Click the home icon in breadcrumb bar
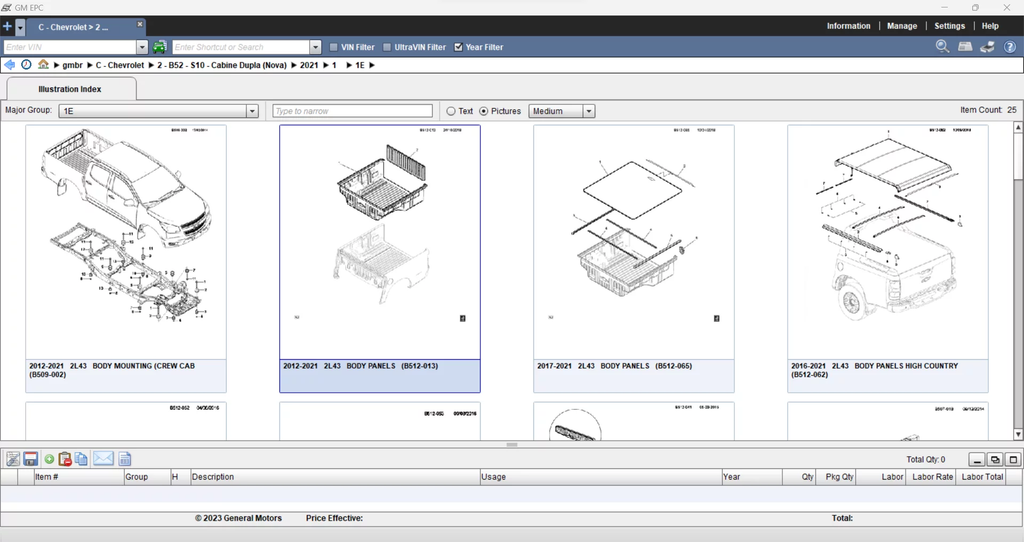The width and height of the screenshot is (1024, 542). pos(43,65)
